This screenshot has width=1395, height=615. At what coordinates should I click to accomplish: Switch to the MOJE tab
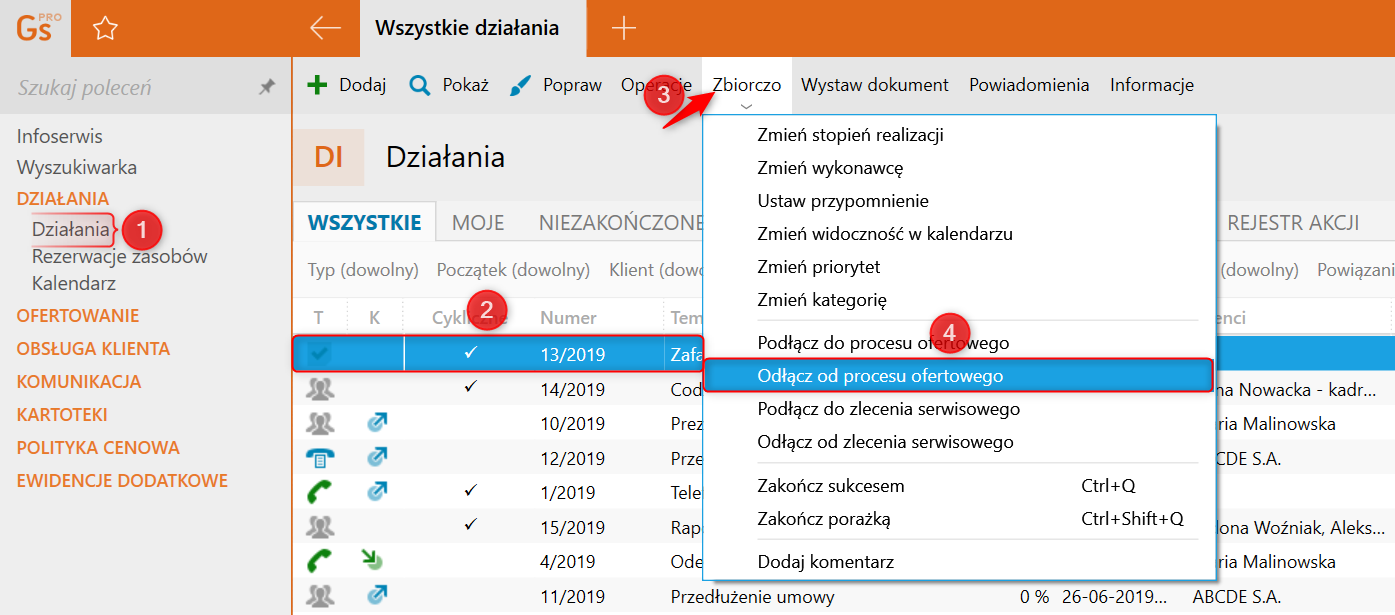478,223
